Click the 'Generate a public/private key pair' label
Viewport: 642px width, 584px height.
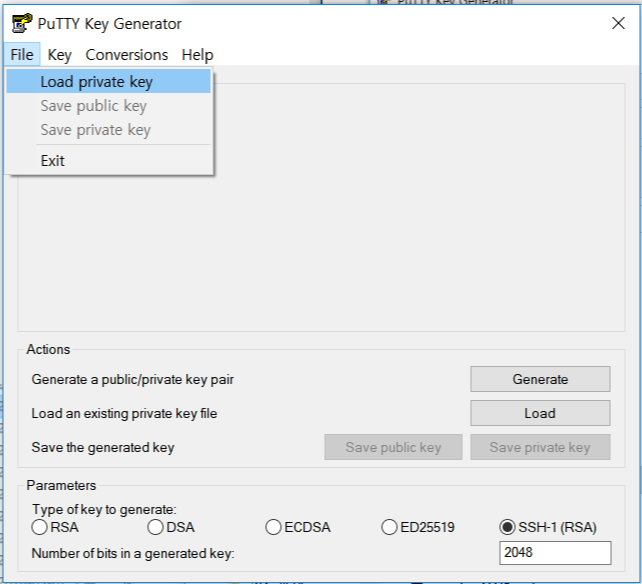coord(133,379)
